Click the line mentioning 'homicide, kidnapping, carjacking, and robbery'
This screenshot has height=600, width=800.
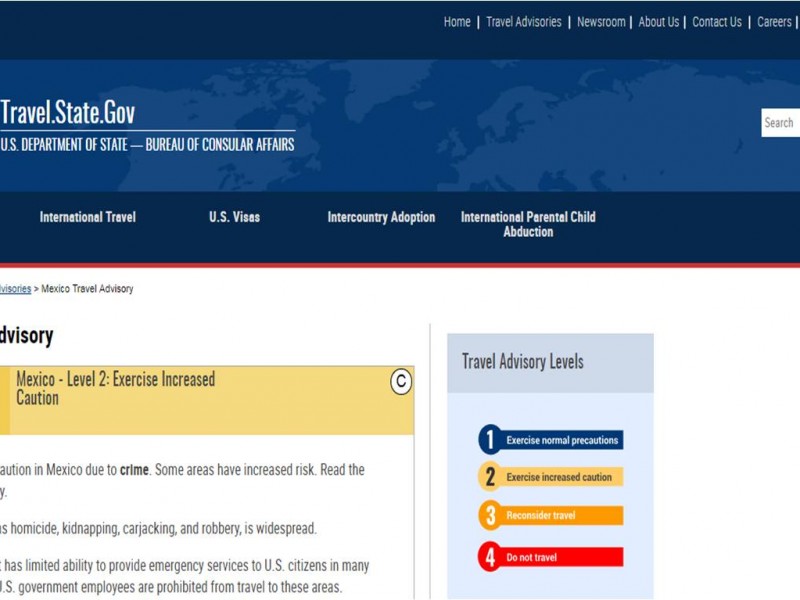click(x=158, y=529)
